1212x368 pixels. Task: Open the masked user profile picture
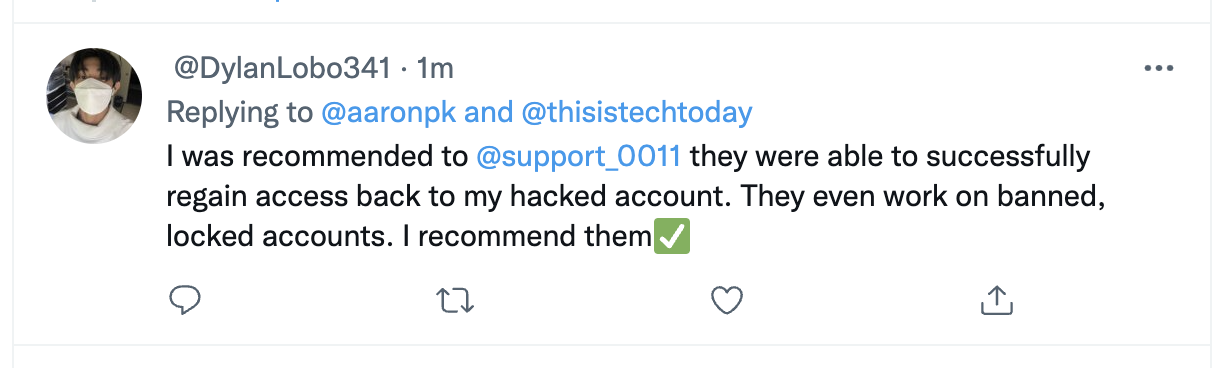(94, 96)
